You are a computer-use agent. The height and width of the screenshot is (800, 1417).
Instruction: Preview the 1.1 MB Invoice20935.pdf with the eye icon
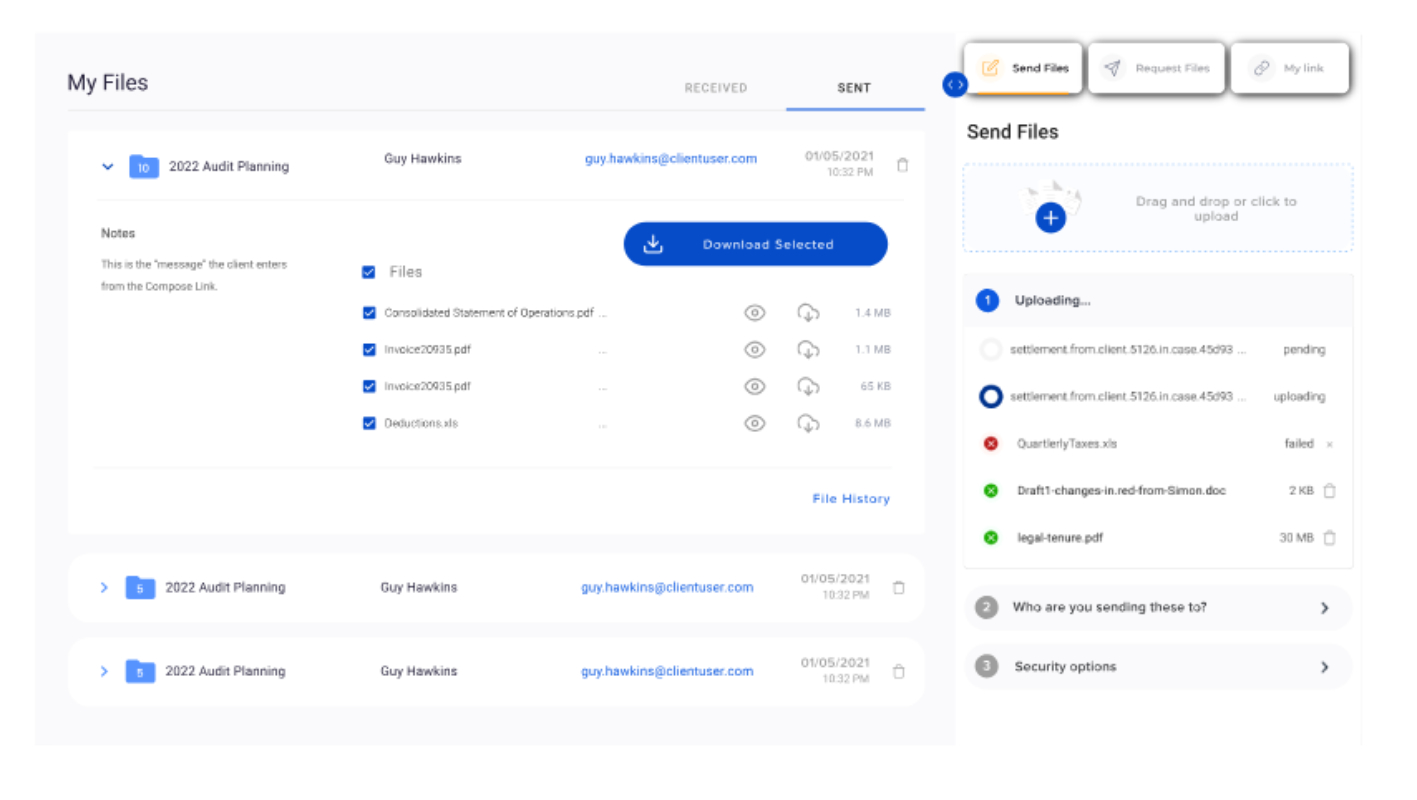pyautogui.click(x=755, y=350)
